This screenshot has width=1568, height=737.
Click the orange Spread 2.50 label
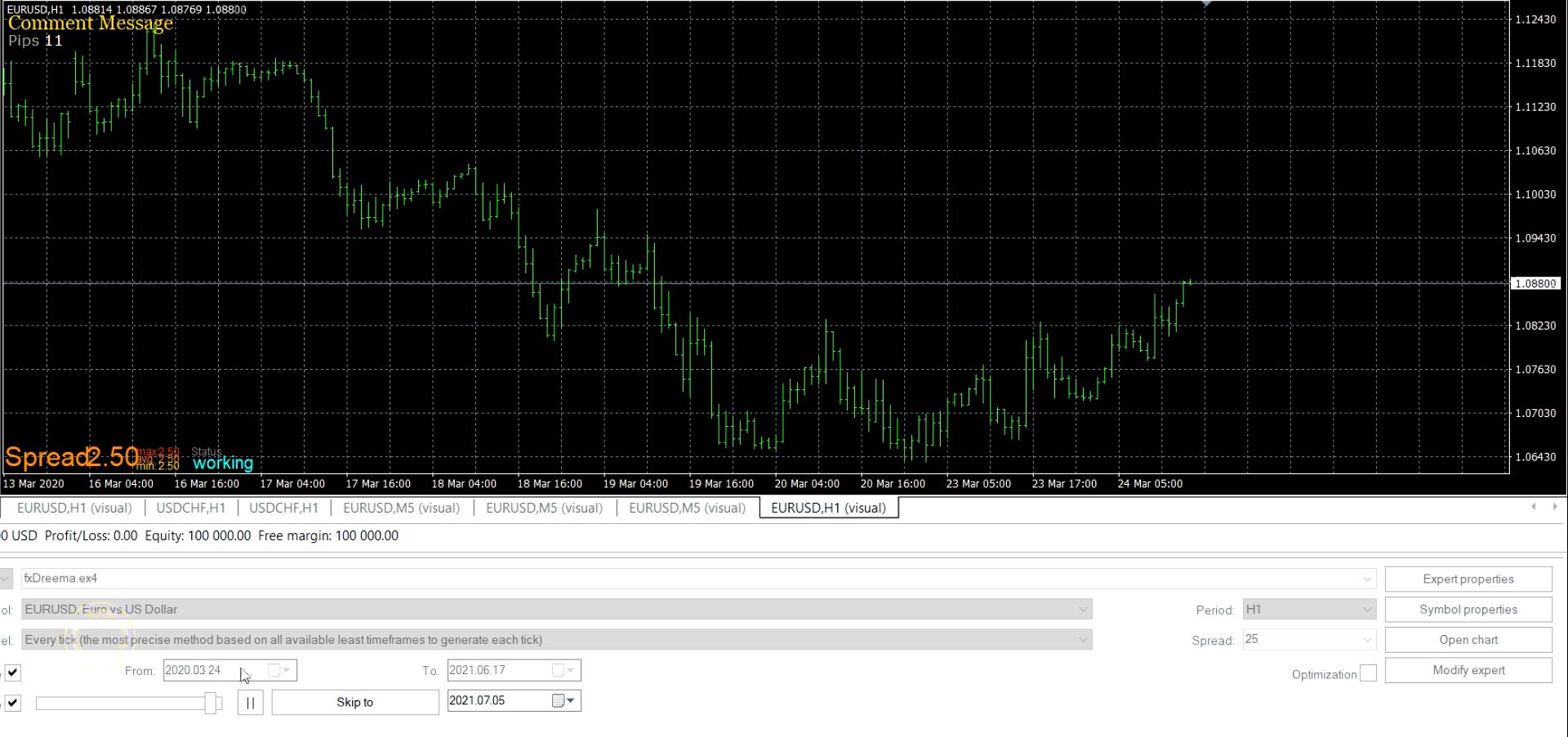tap(72, 457)
